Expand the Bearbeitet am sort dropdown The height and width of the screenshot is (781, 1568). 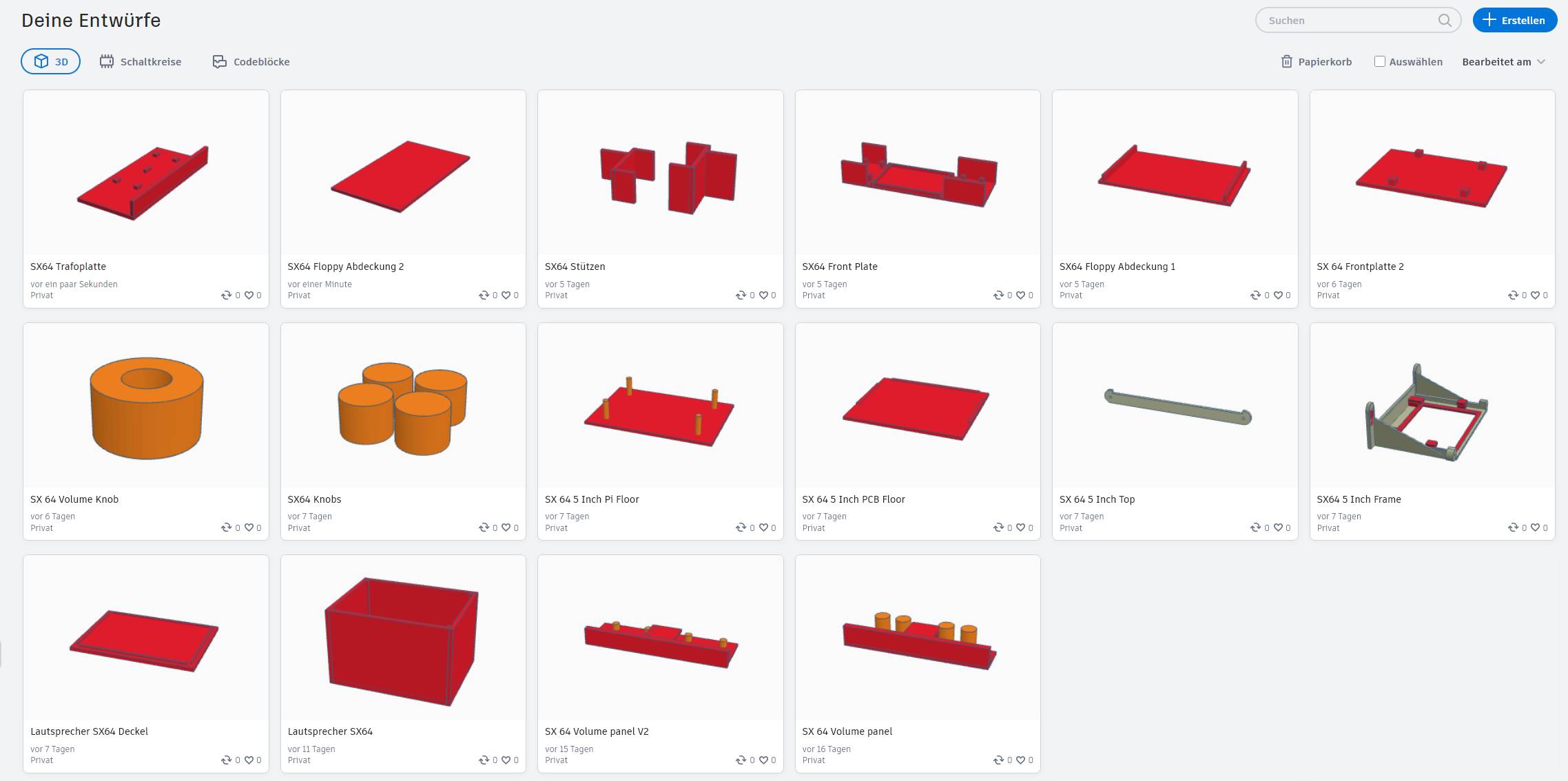coord(1504,62)
